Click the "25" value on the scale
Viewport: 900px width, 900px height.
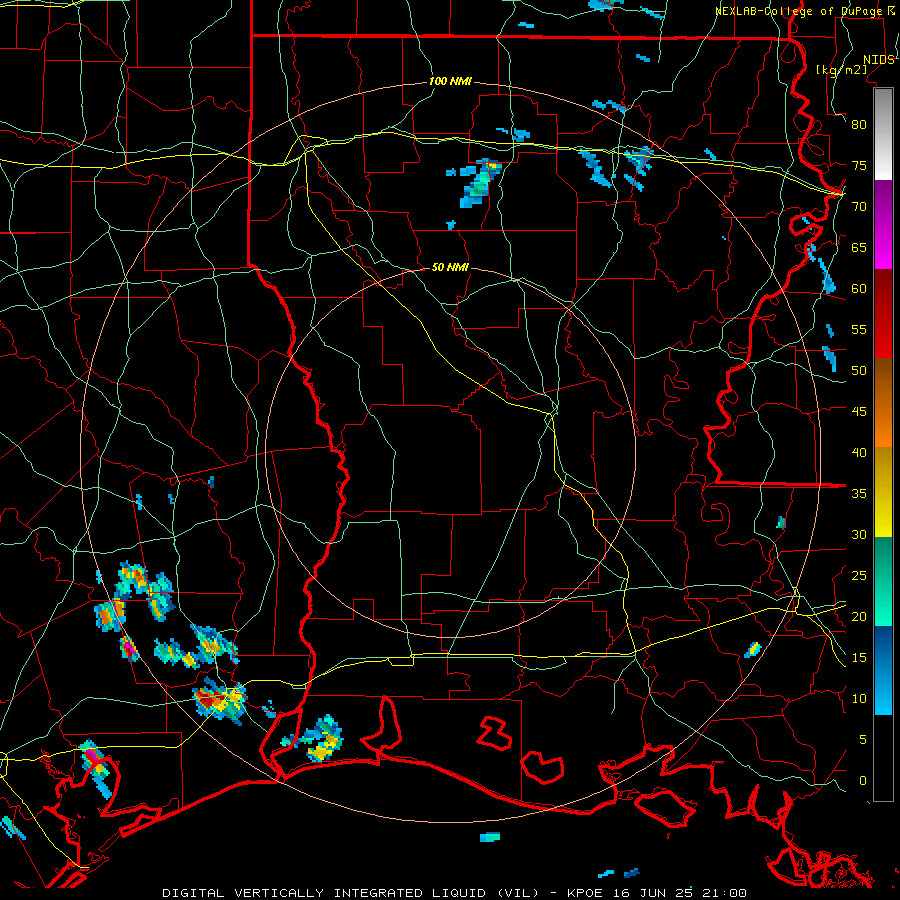pos(859,576)
